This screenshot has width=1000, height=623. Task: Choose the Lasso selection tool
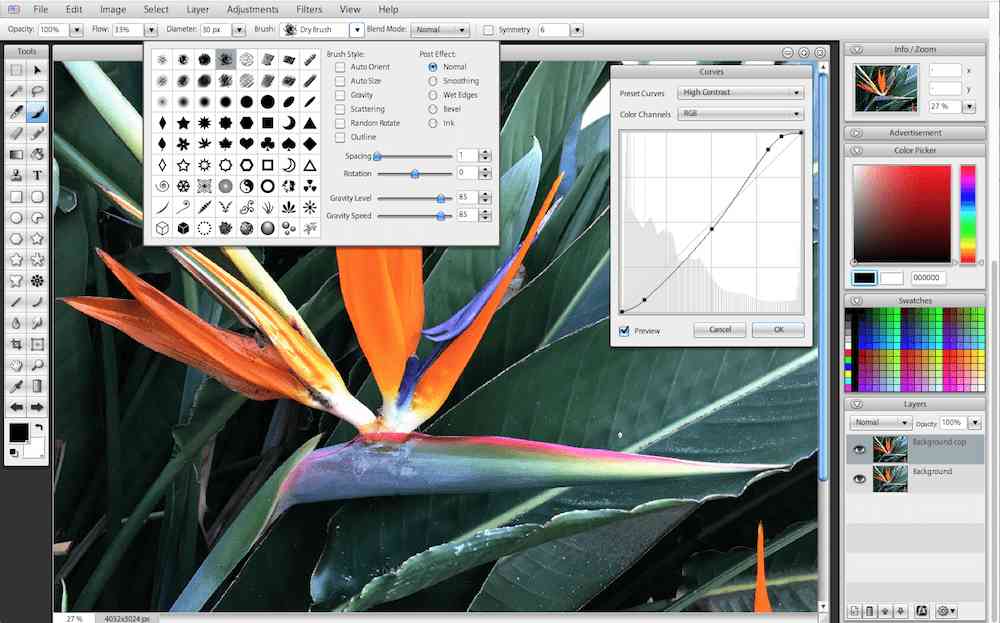tap(37, 91)
